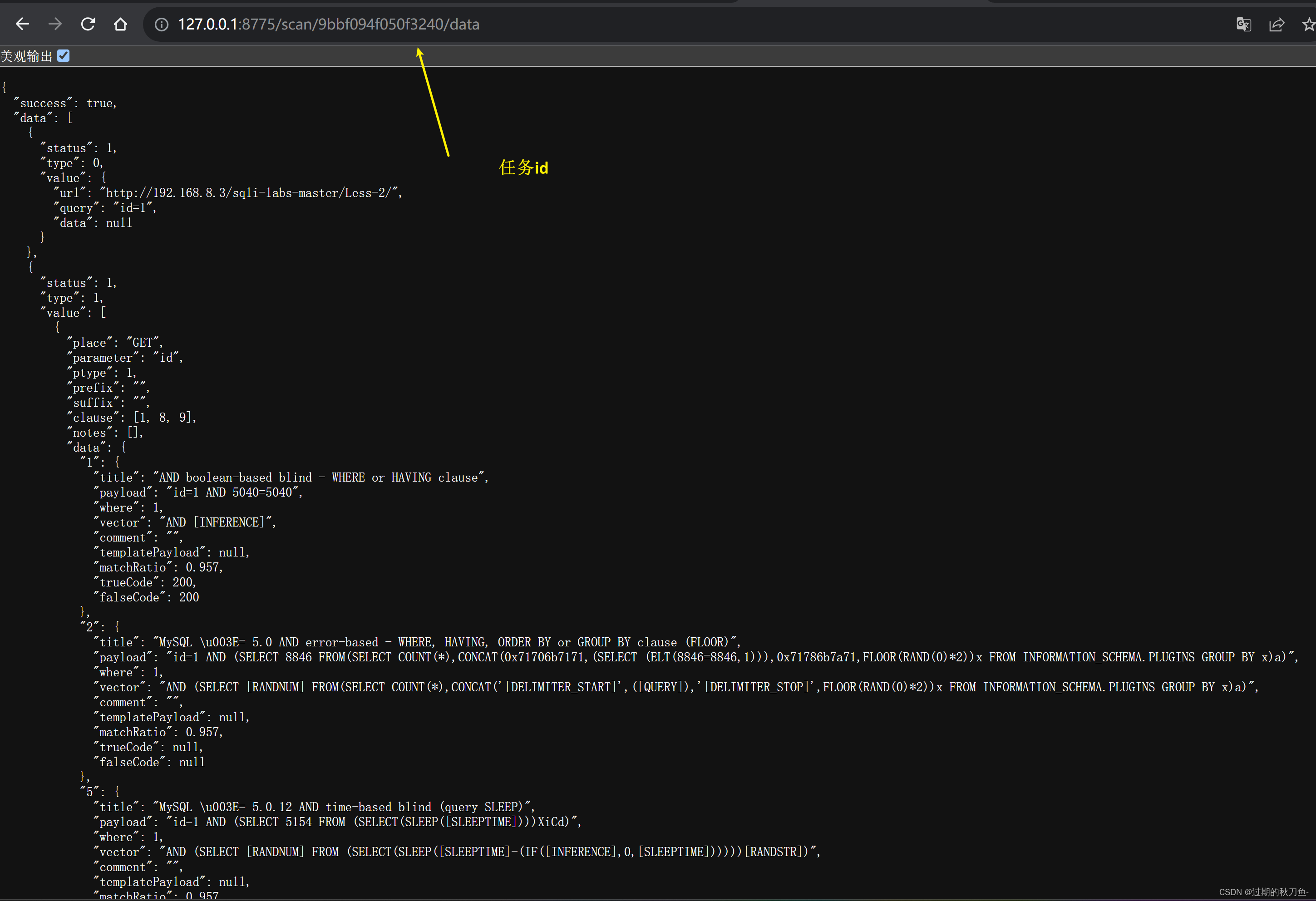Share this page via share icon
The image size is (1316, 901).
pyautogui.click(x=1277, y=25)
